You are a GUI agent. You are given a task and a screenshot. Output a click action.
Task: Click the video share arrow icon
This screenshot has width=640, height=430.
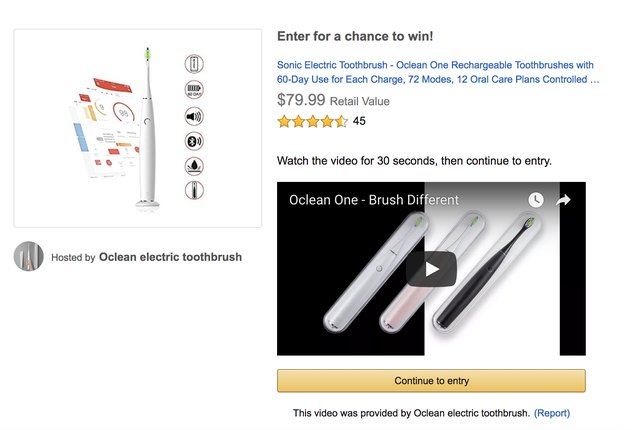(x=563, y=200)
